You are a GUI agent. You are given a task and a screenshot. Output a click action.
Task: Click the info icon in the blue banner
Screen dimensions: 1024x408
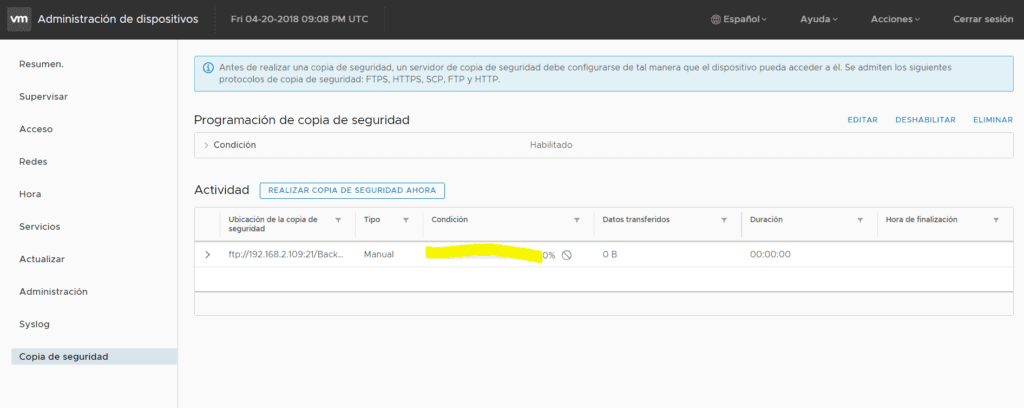point(208,68)
